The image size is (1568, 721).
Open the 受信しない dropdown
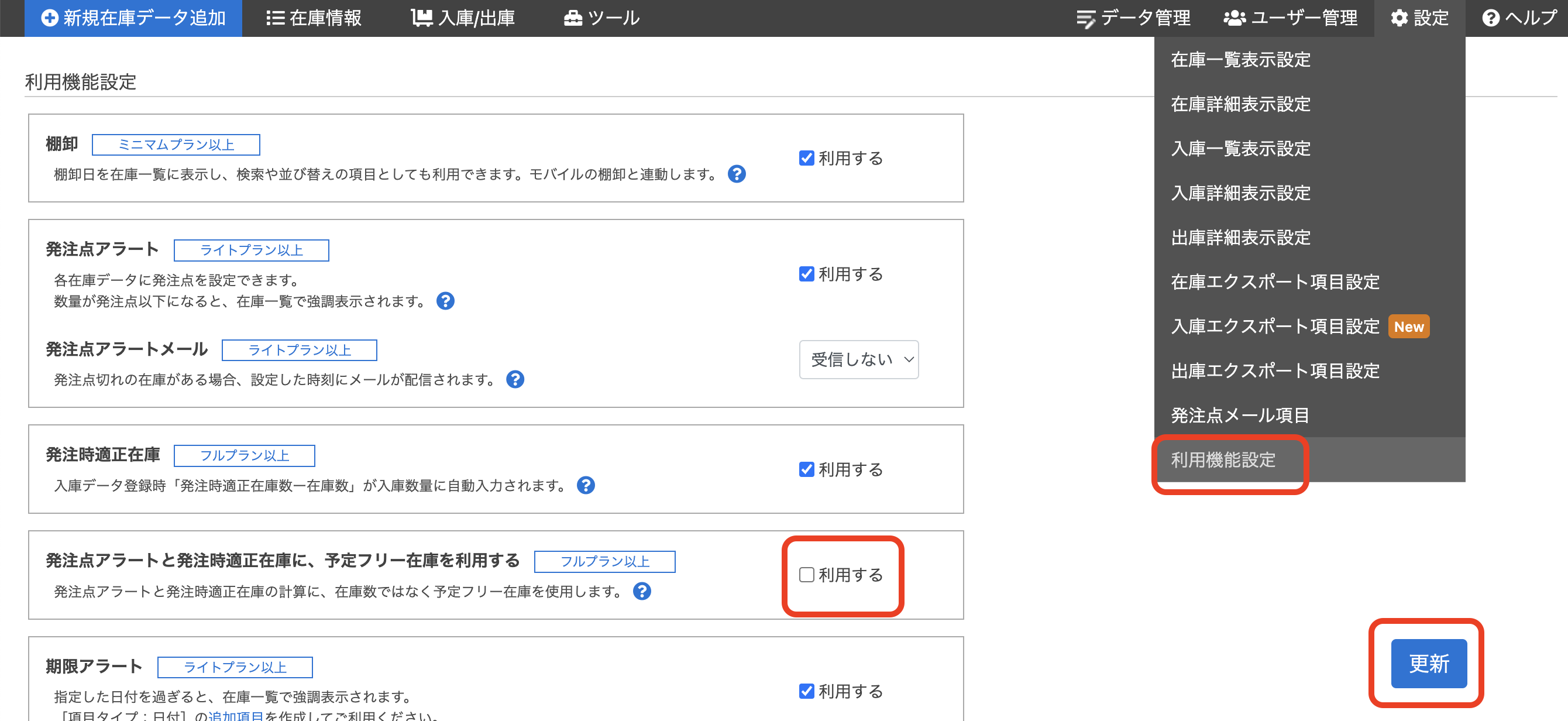tap(858, 359)
